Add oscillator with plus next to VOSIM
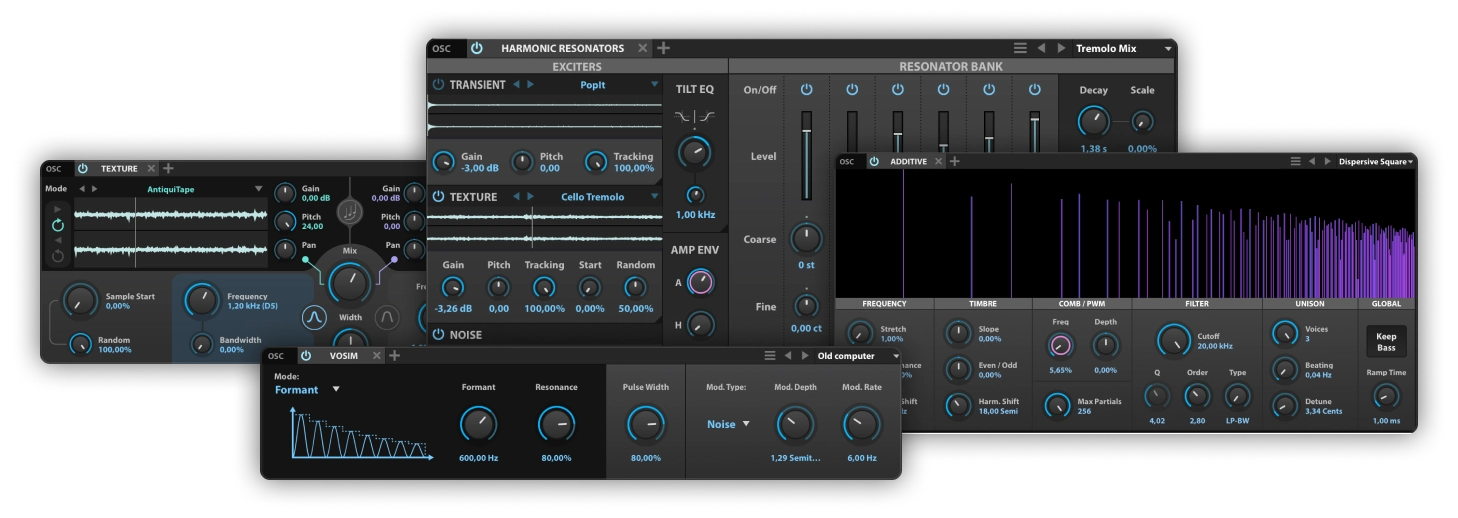Viewport: 1458px width, 518px height. (x=395, y=356)
